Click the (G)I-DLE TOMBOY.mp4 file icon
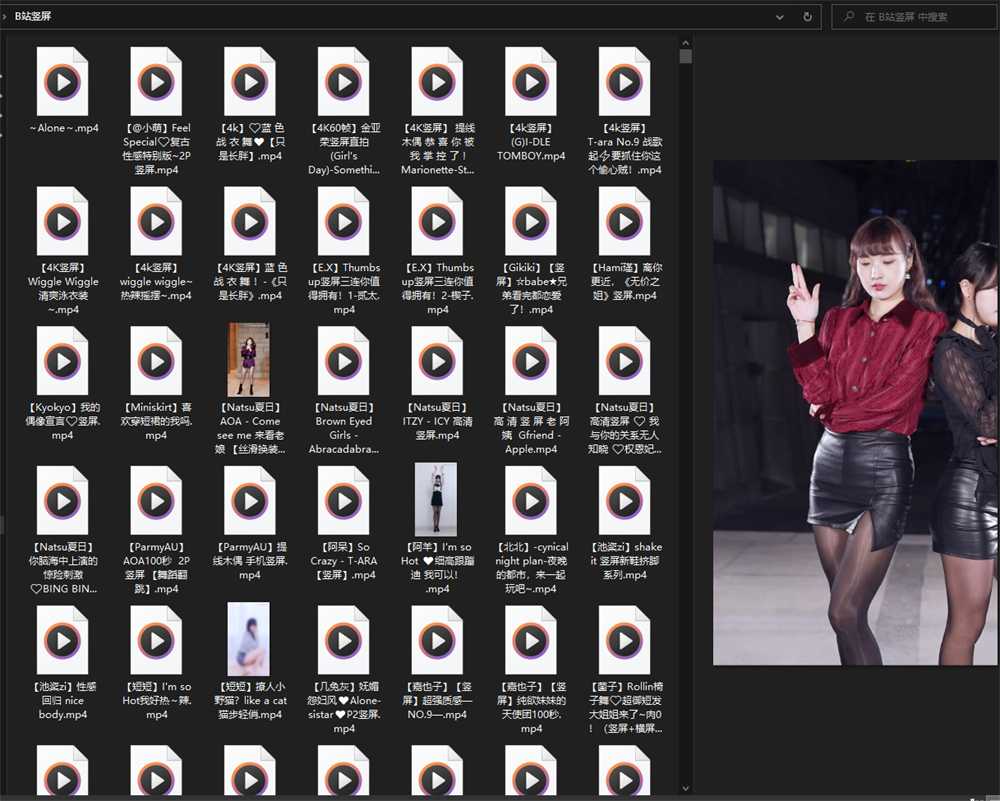Viewport: 1000px width, 801px height. click(x=531, y=82)
